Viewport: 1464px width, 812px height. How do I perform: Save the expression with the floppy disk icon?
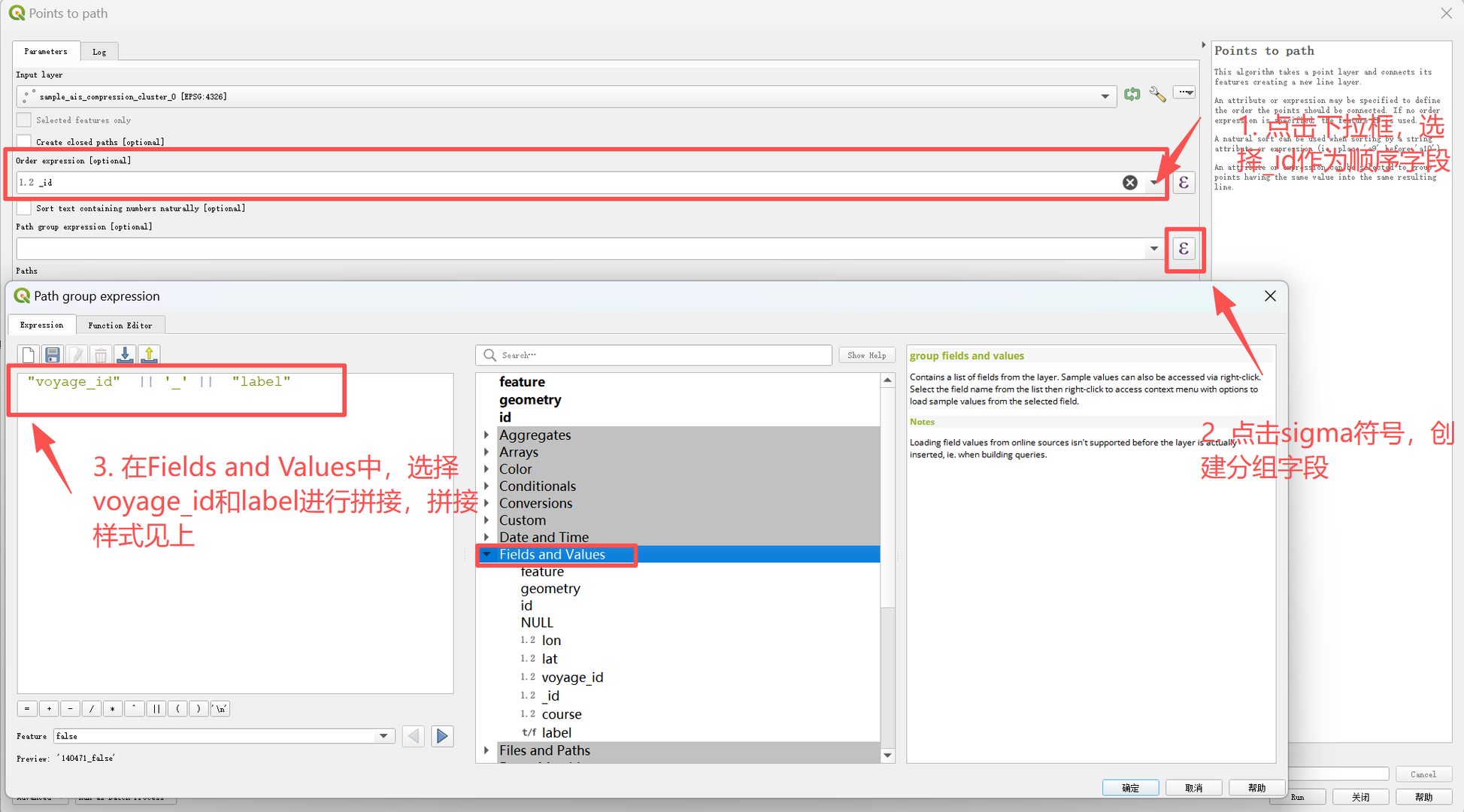click(x=53, y=355)
